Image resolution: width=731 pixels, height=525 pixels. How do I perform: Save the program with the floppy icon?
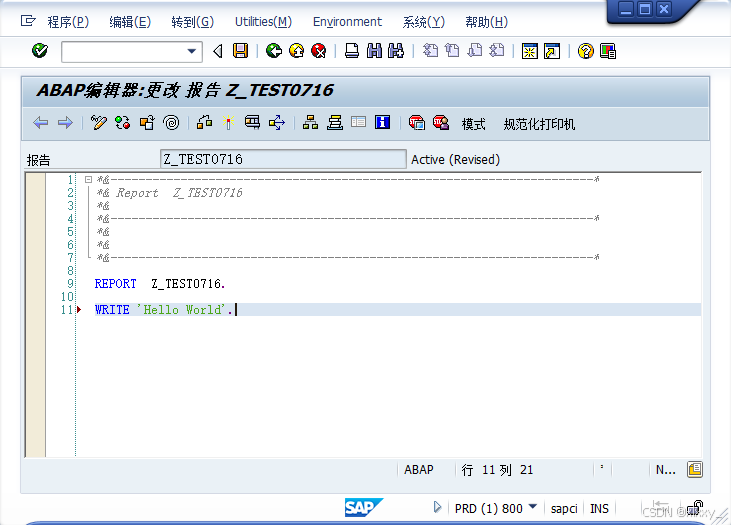click(x=241, y=50)
